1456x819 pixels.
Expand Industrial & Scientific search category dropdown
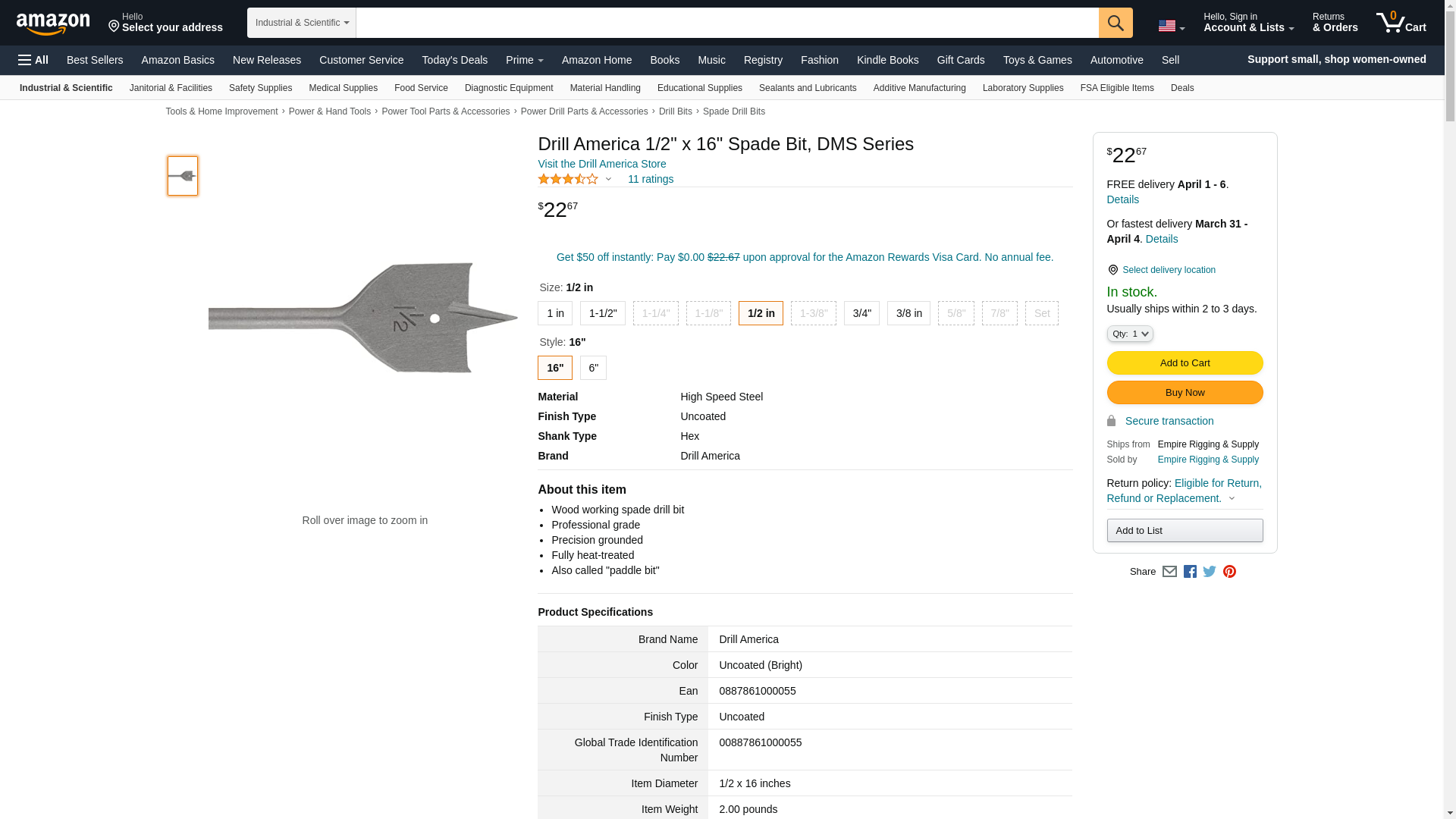click(302, 23)
